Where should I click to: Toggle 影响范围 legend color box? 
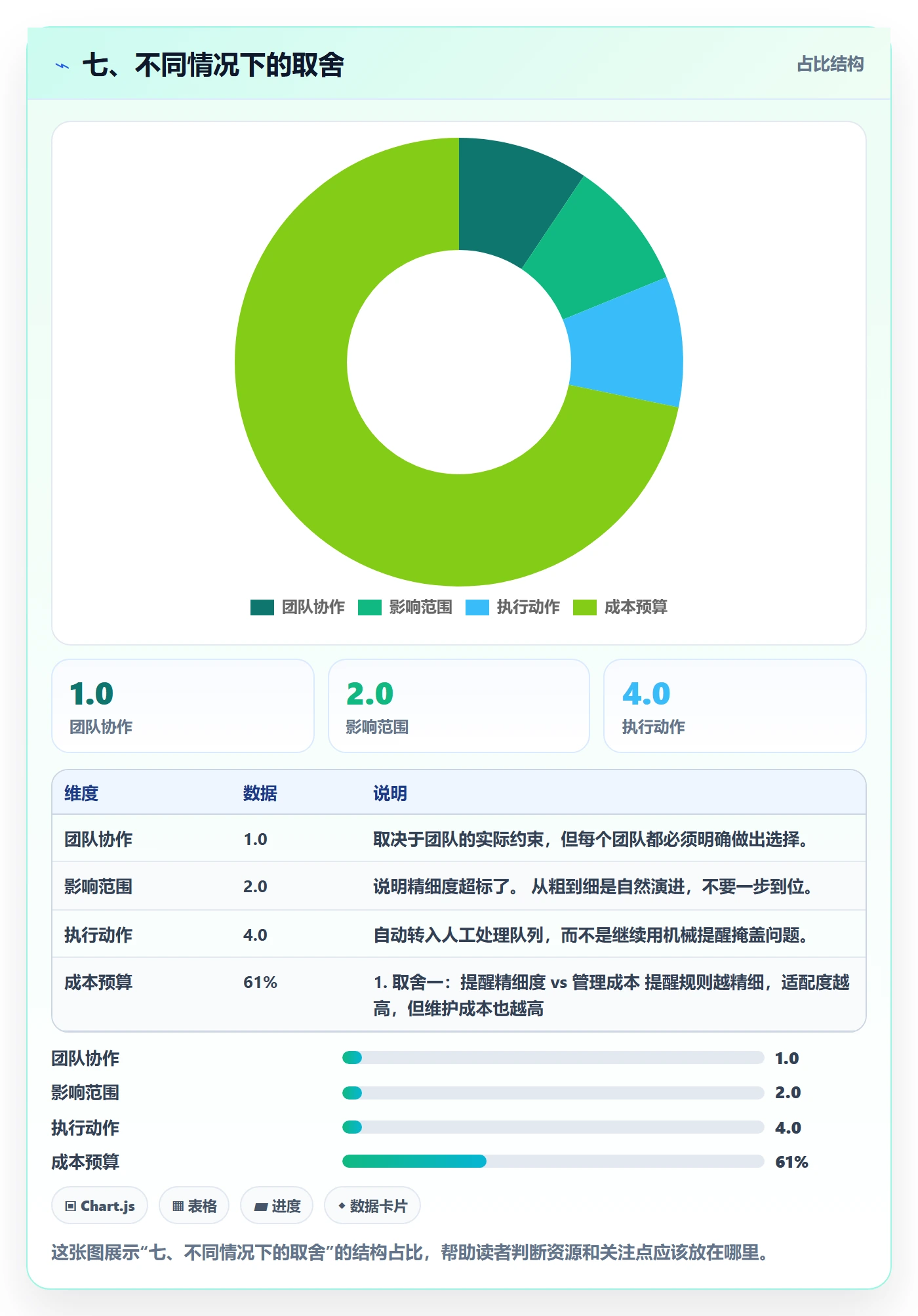click(x=369, y=607)
